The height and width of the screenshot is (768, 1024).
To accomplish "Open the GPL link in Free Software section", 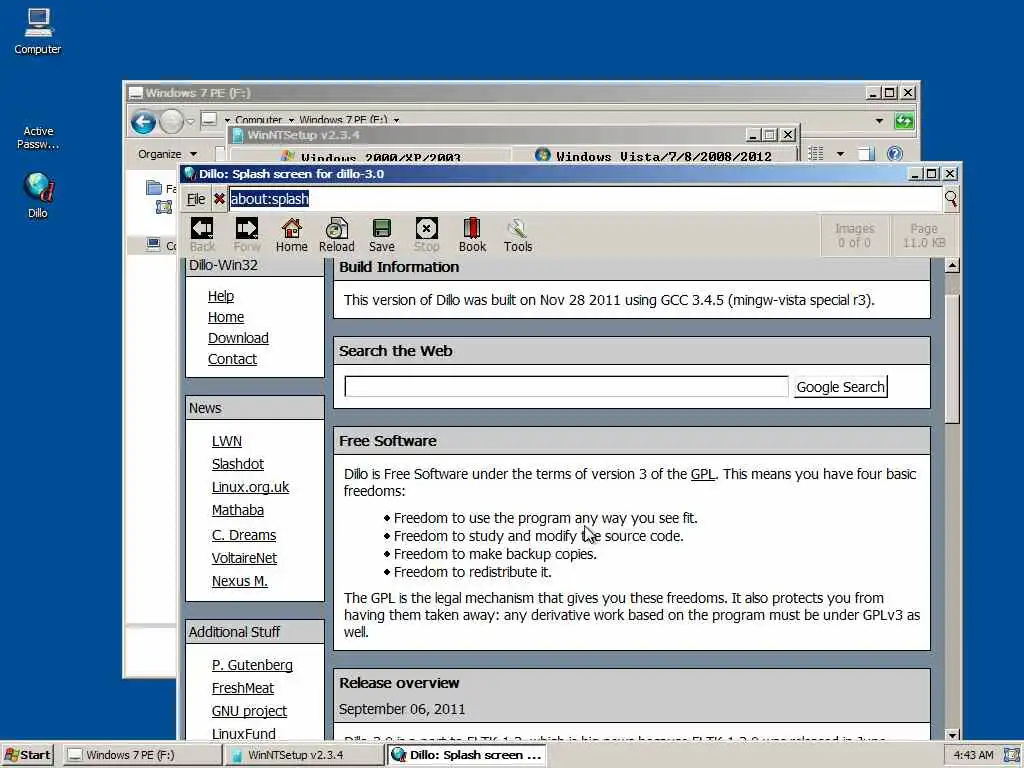I will click(703, 474).
